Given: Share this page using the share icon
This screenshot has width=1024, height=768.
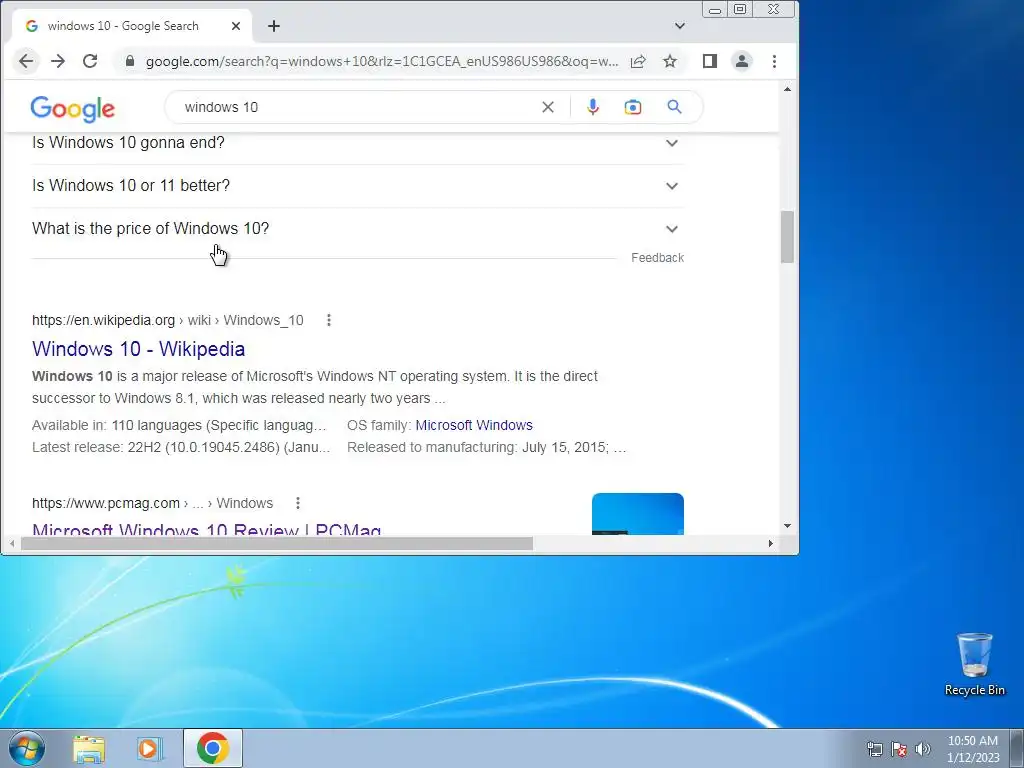Looking at the screenshot, I should 638,61.
